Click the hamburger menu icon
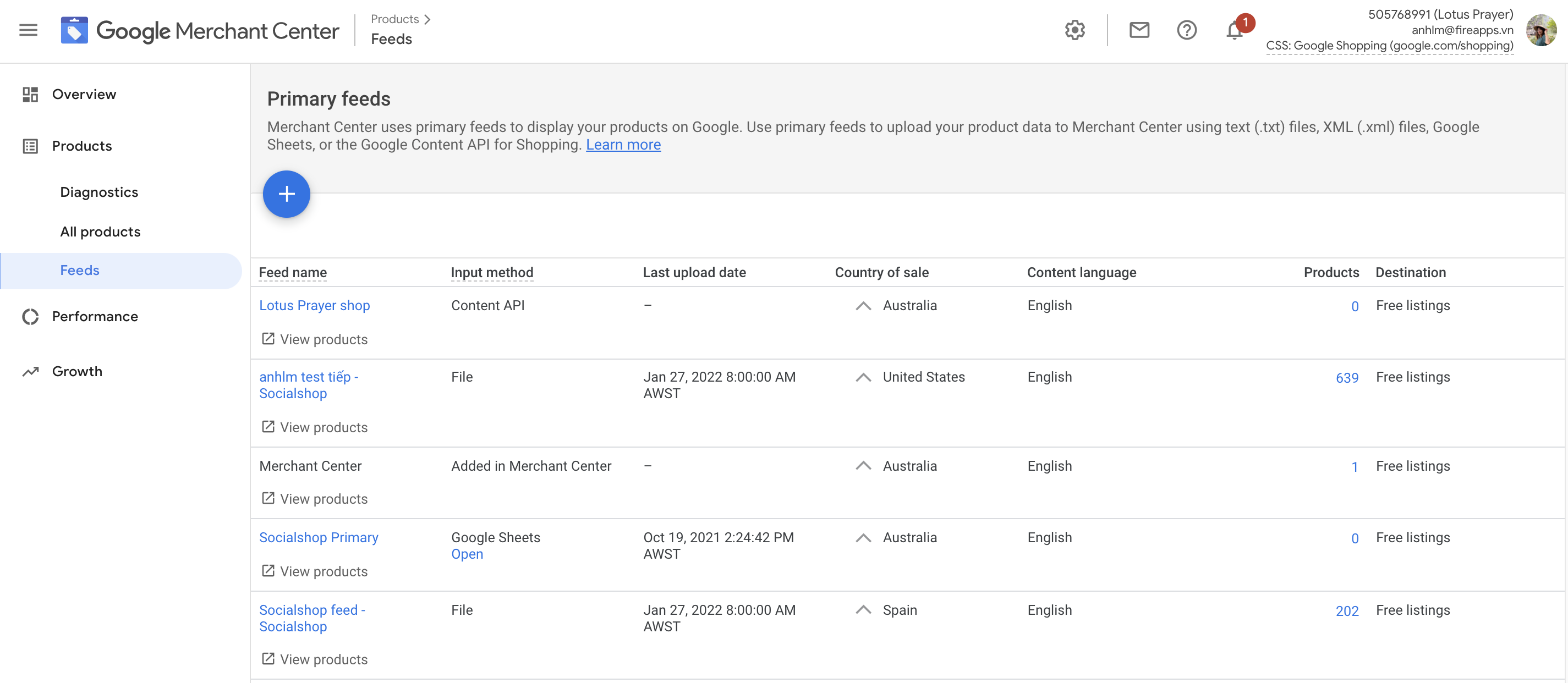This screenshot has height=683, width=1568. tap(27, 30)
